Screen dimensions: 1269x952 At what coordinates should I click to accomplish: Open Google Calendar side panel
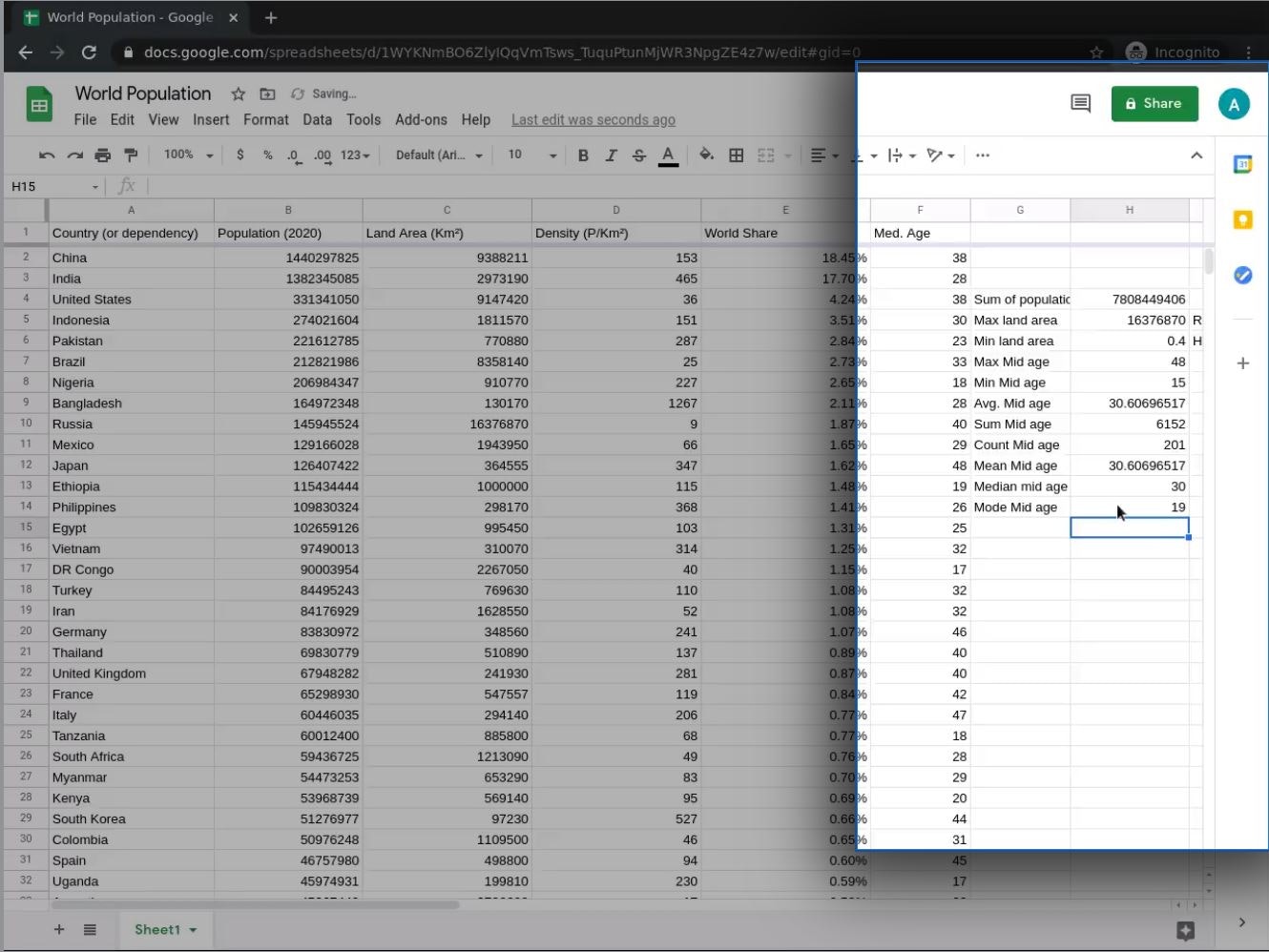coord(1242,165)
